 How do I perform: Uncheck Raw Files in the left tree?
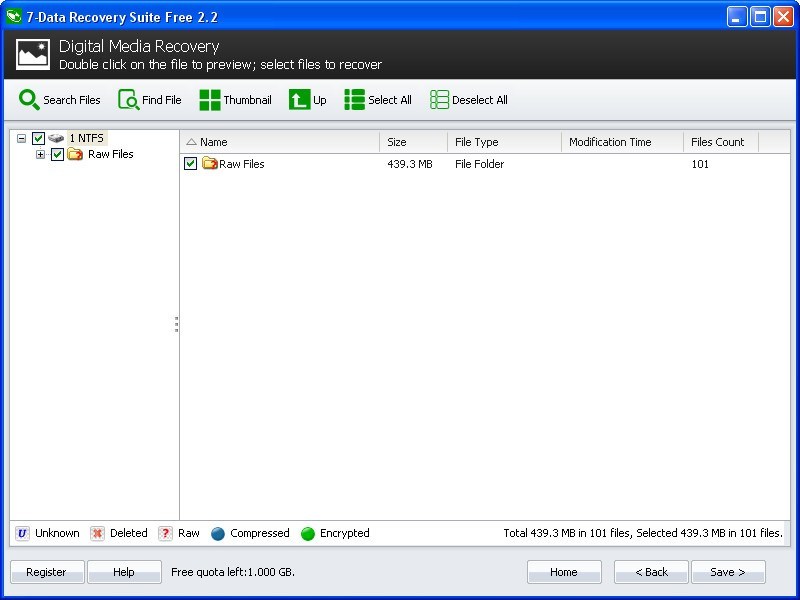click(x=57, y=154)
